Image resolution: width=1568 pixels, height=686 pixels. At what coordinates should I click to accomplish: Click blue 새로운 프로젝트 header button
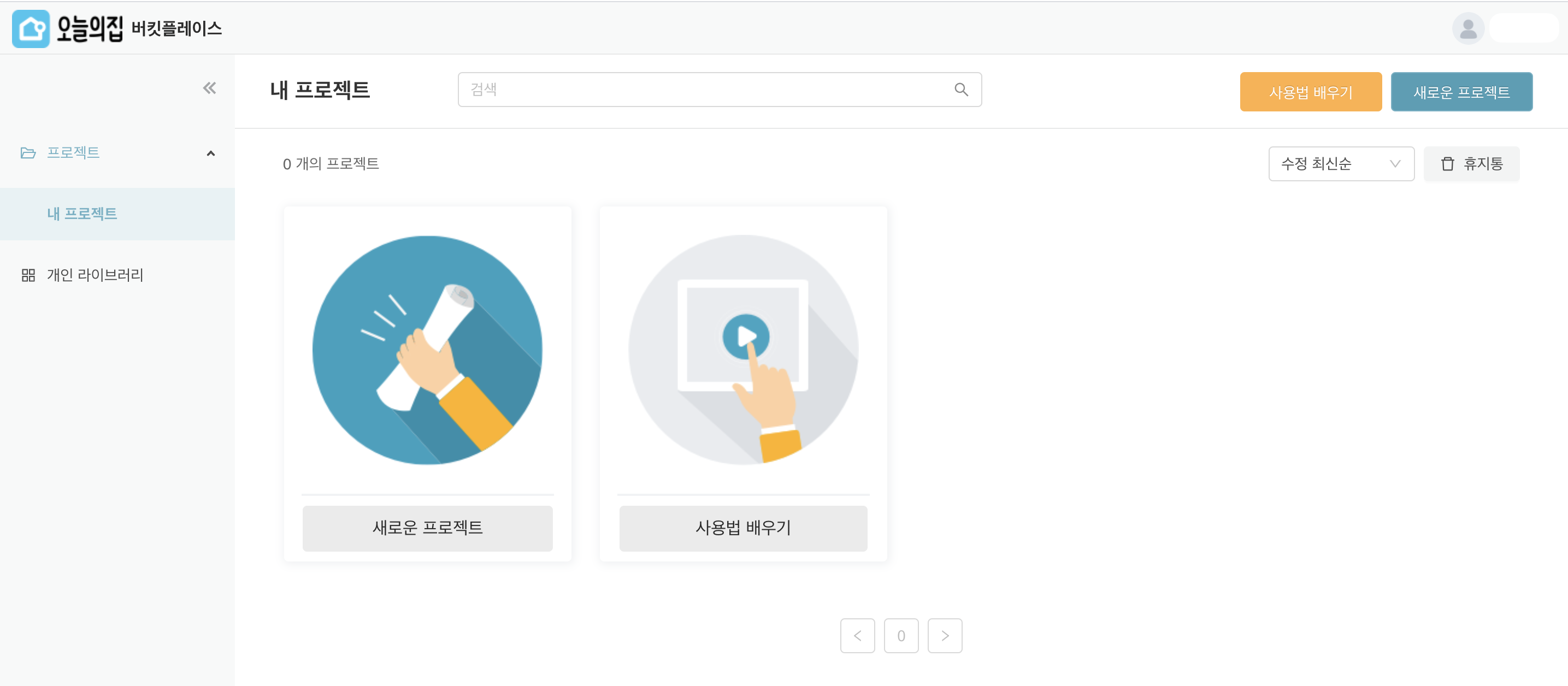[x=1461, y=92]
